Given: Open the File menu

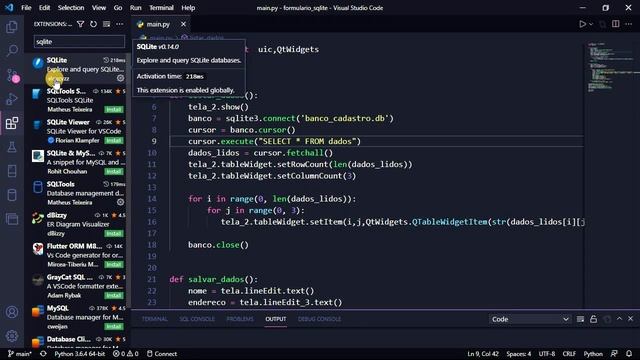Looking at the screenshot, I should (x=26, y=8).
